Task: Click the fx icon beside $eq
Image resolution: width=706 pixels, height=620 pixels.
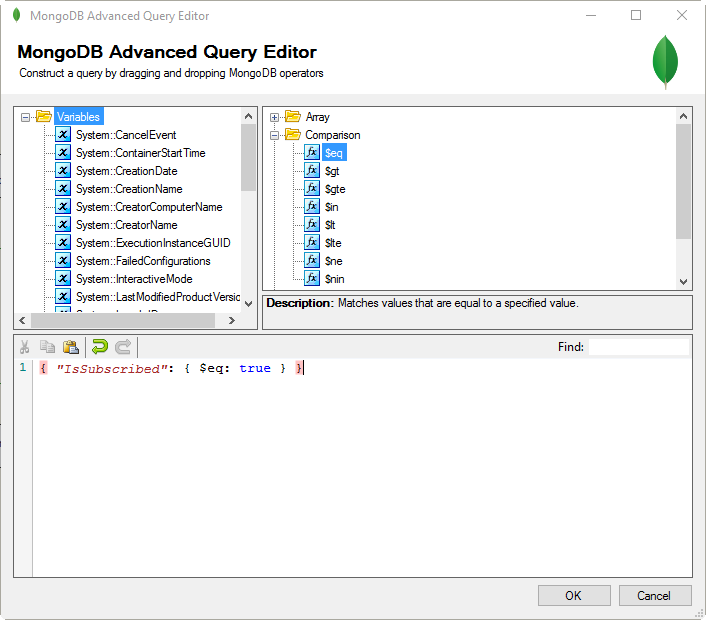Action: pos(312,152)
